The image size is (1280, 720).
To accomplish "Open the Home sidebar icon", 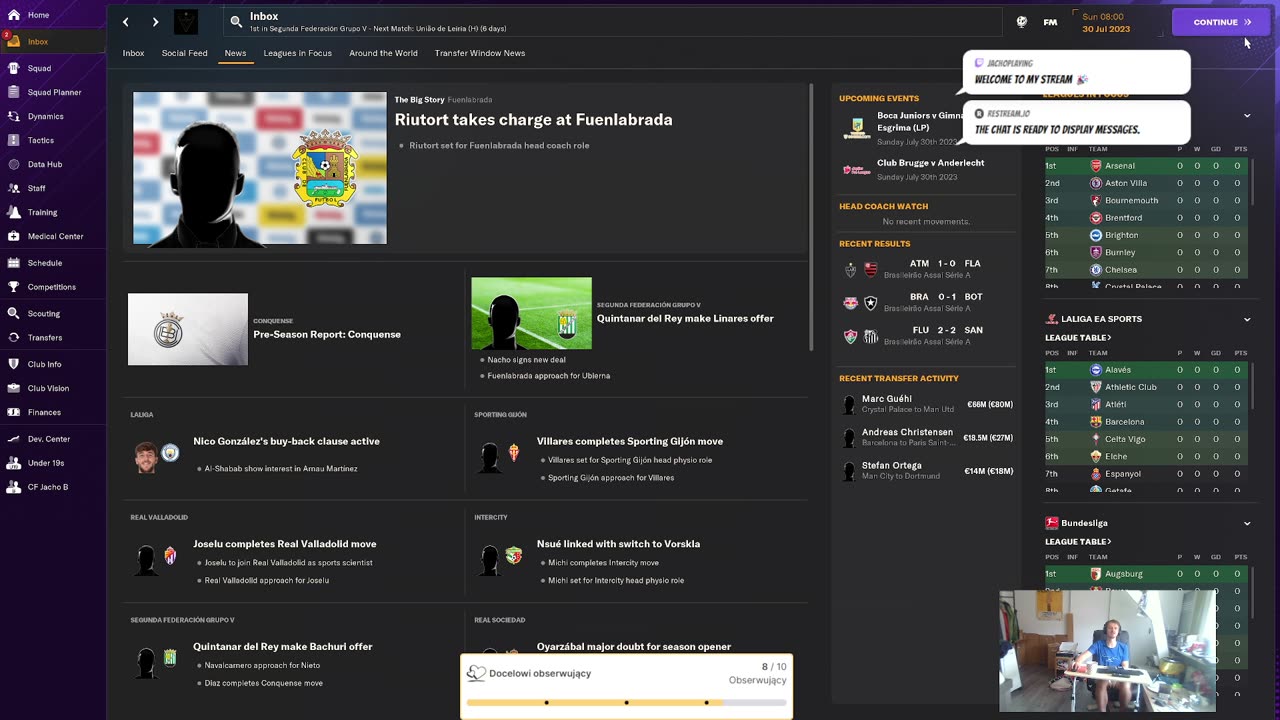I will (x=14, y=15).
